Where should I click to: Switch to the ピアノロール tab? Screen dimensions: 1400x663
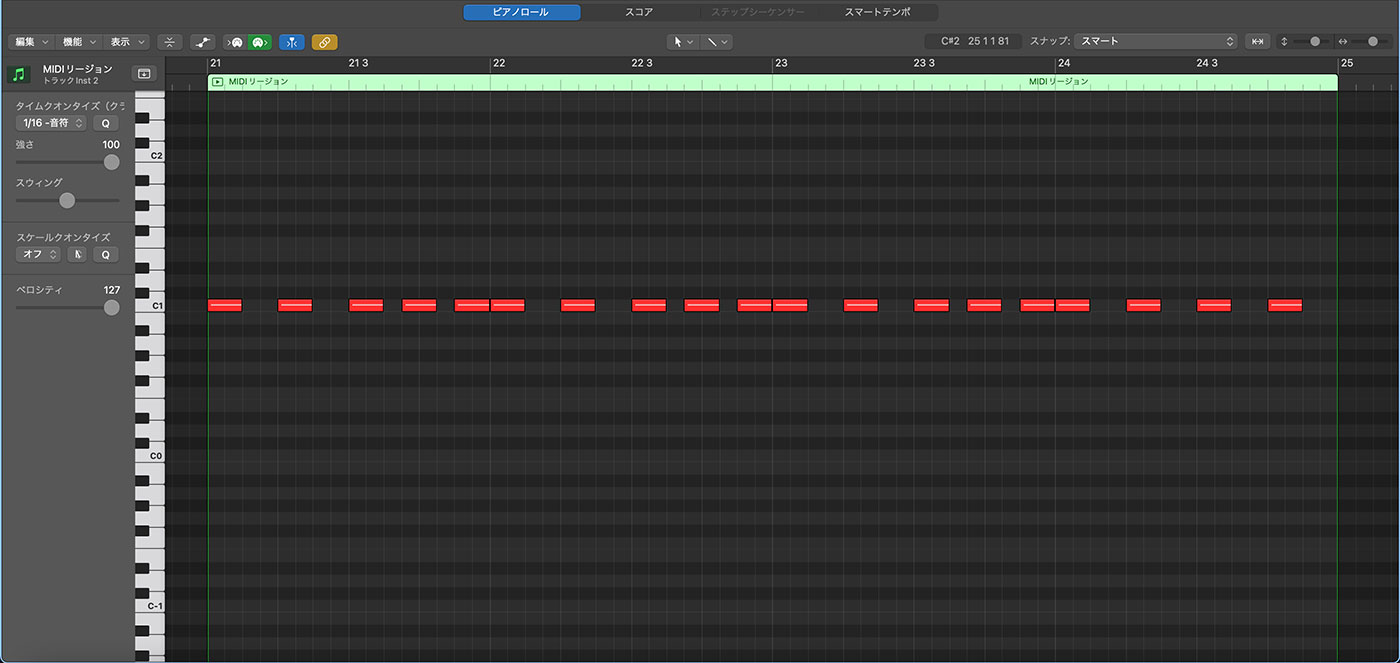(x=521, y=12)
